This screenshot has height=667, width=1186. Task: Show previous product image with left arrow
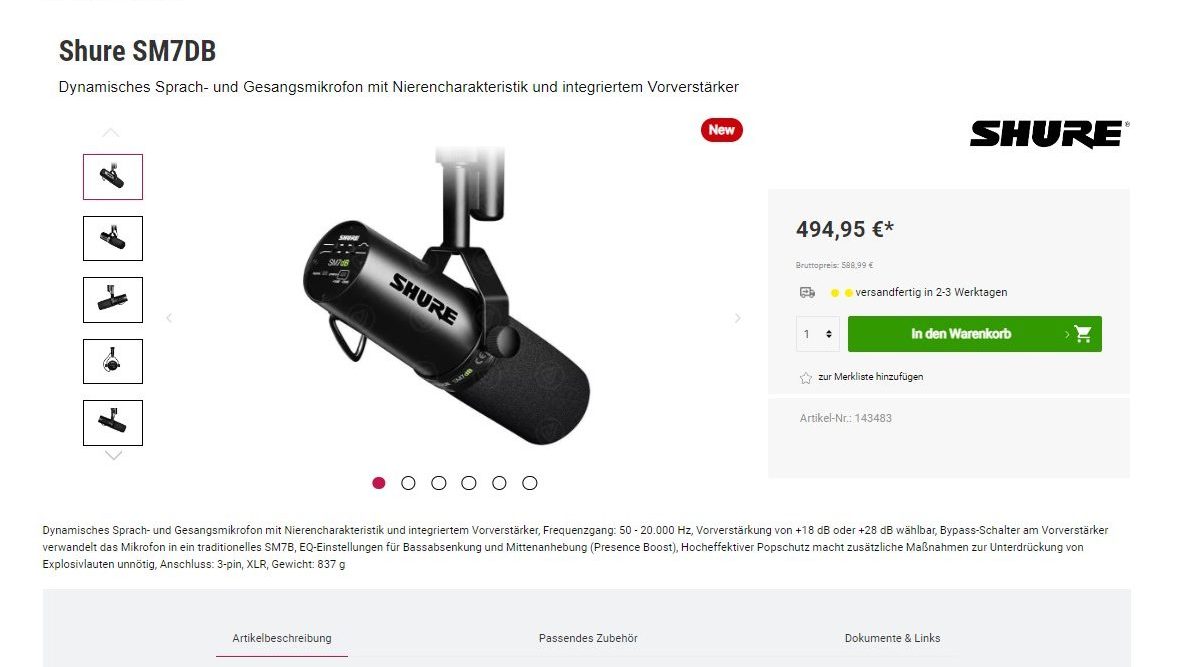[x=169, y=318]
